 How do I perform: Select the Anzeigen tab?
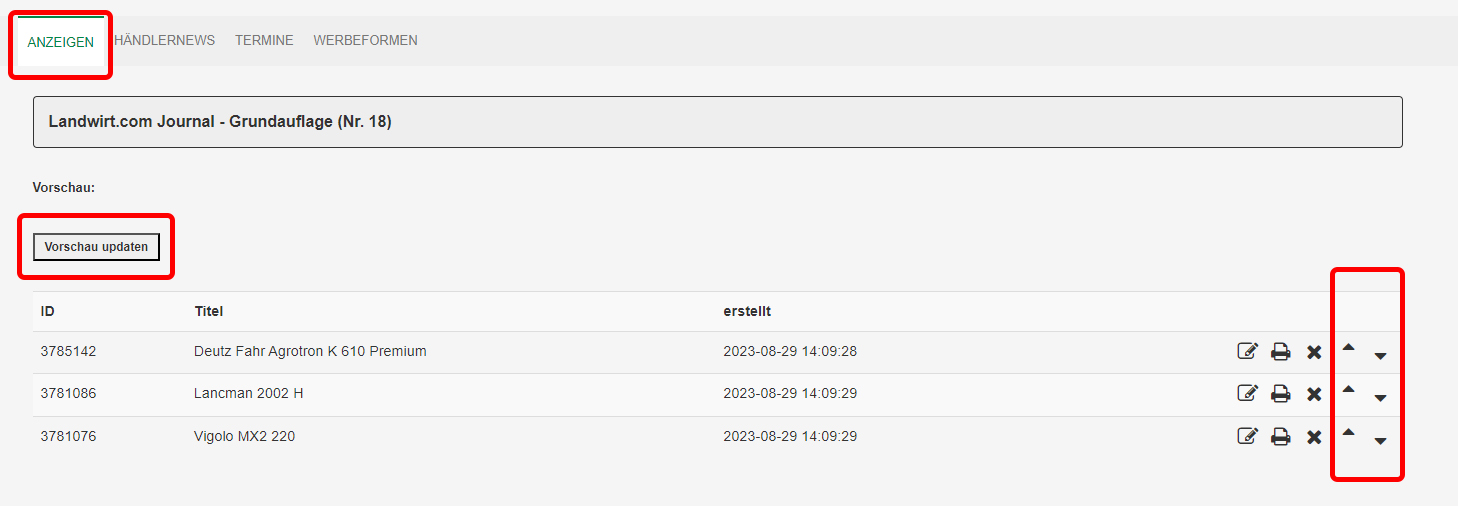61,42
